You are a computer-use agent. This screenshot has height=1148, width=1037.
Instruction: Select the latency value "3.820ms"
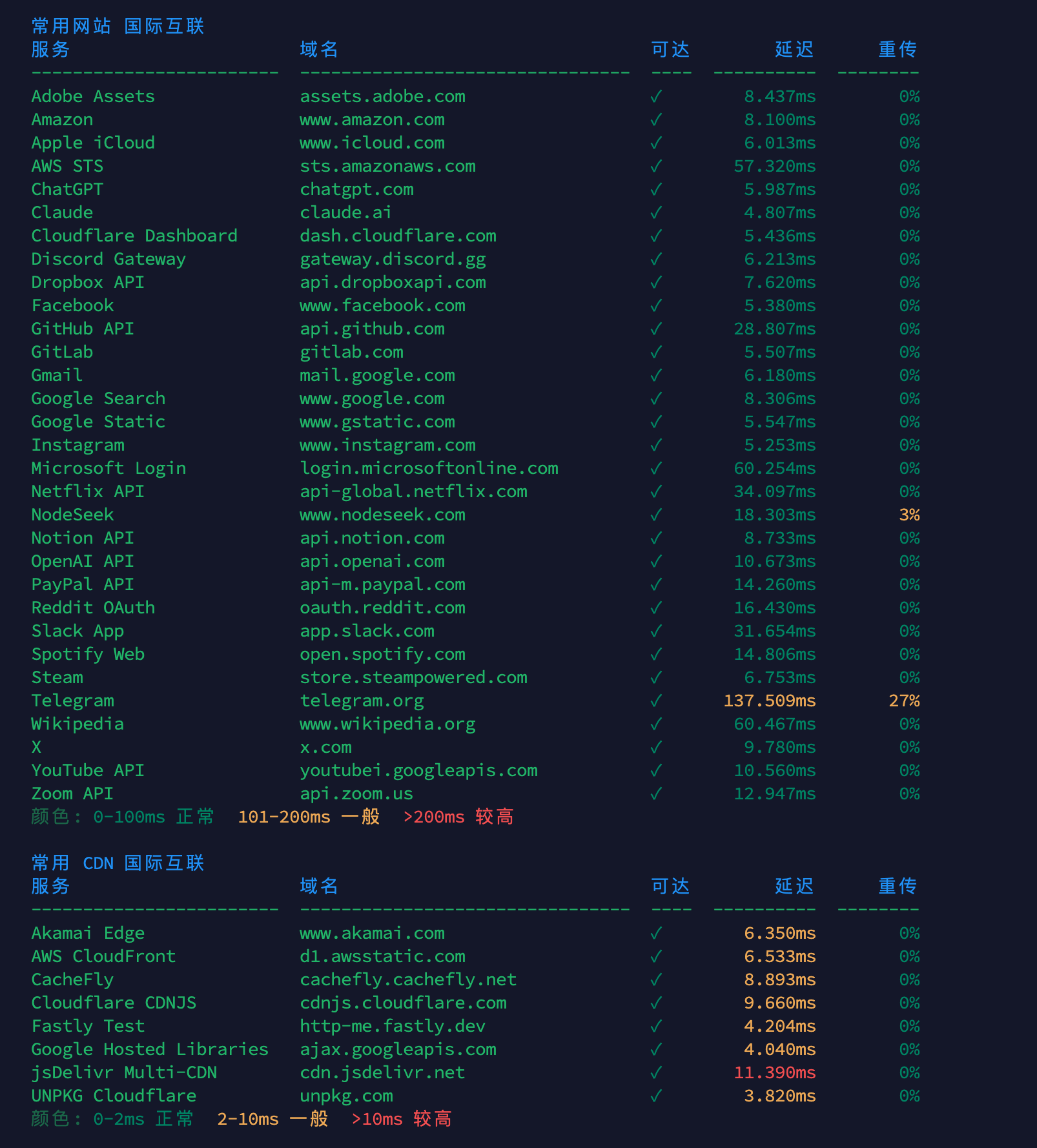780,1096
